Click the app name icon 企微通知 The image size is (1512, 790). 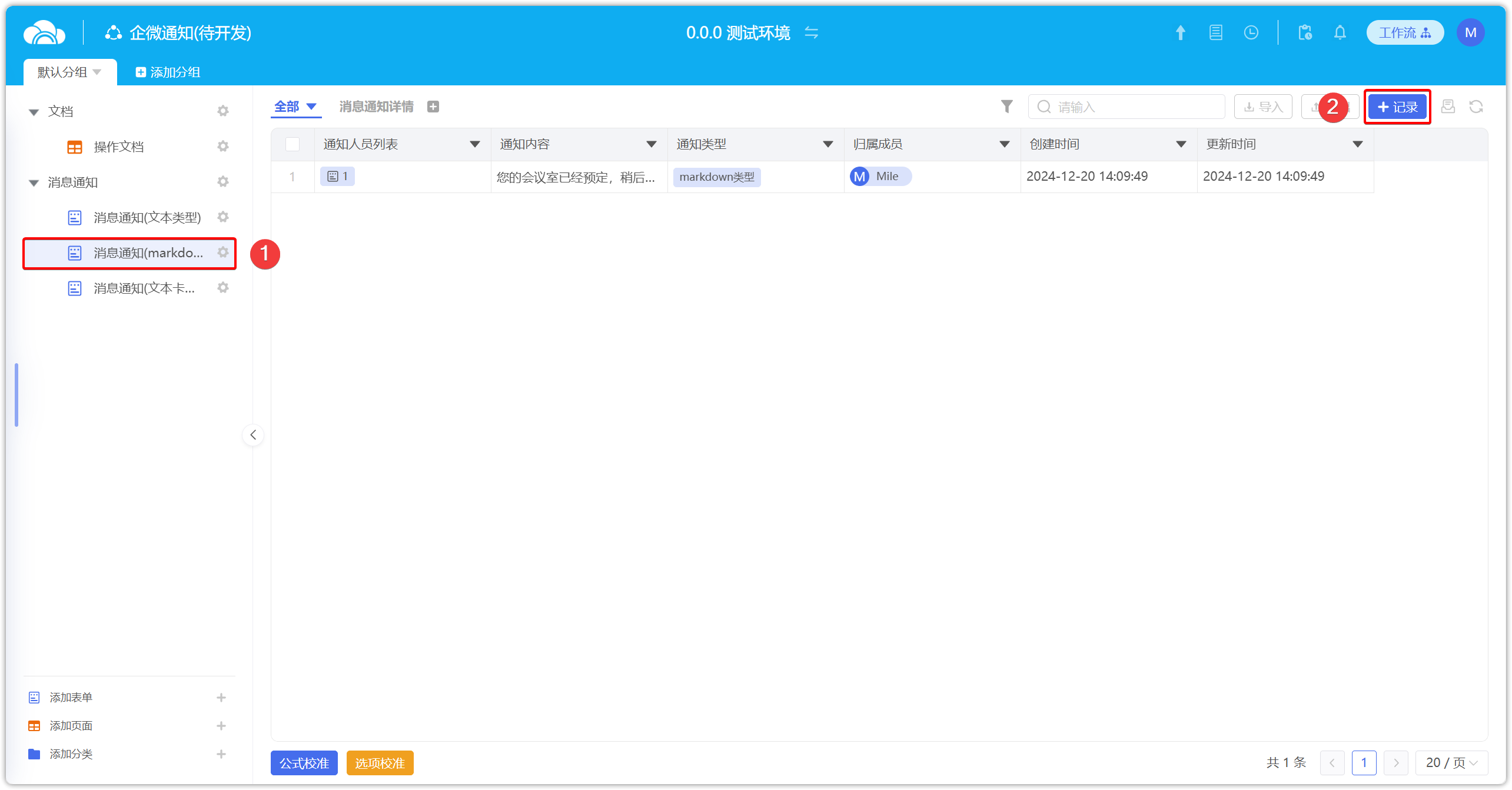point(113,33)
